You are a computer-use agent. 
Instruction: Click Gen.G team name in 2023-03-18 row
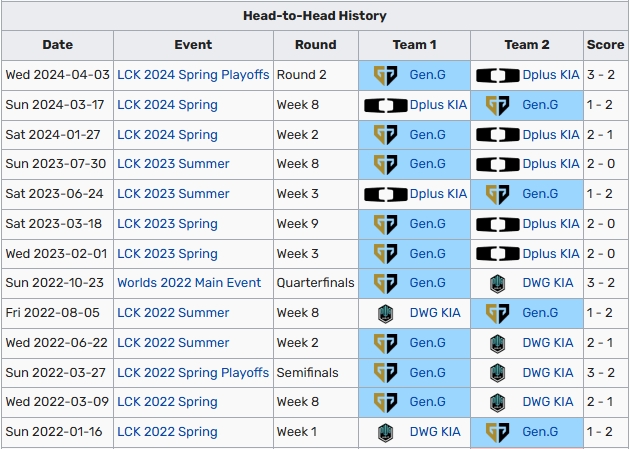tap(427, 224)
